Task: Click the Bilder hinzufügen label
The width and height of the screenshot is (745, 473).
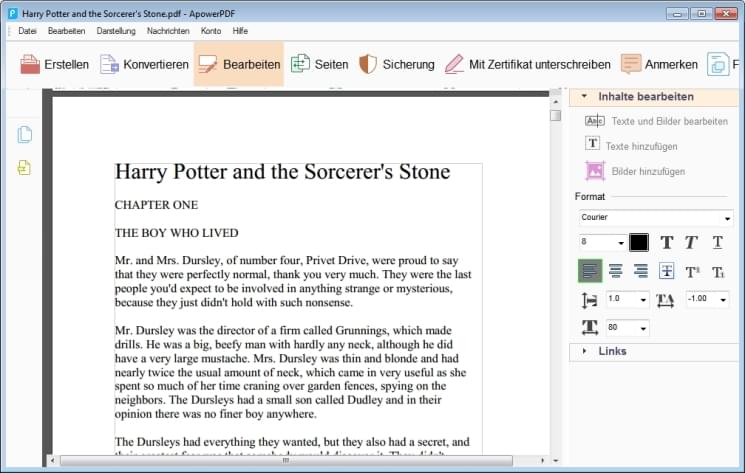Action: pos(648,171)
